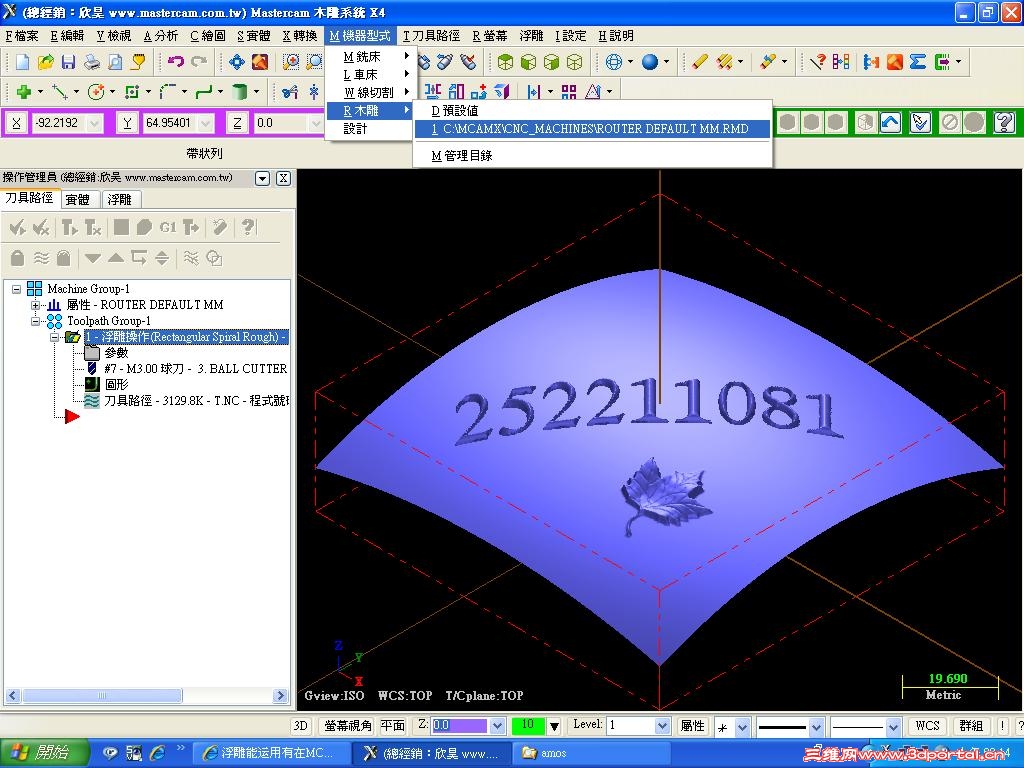Click the pencil eraser delete icon
1024x768 pixels.
click(699, 62)
